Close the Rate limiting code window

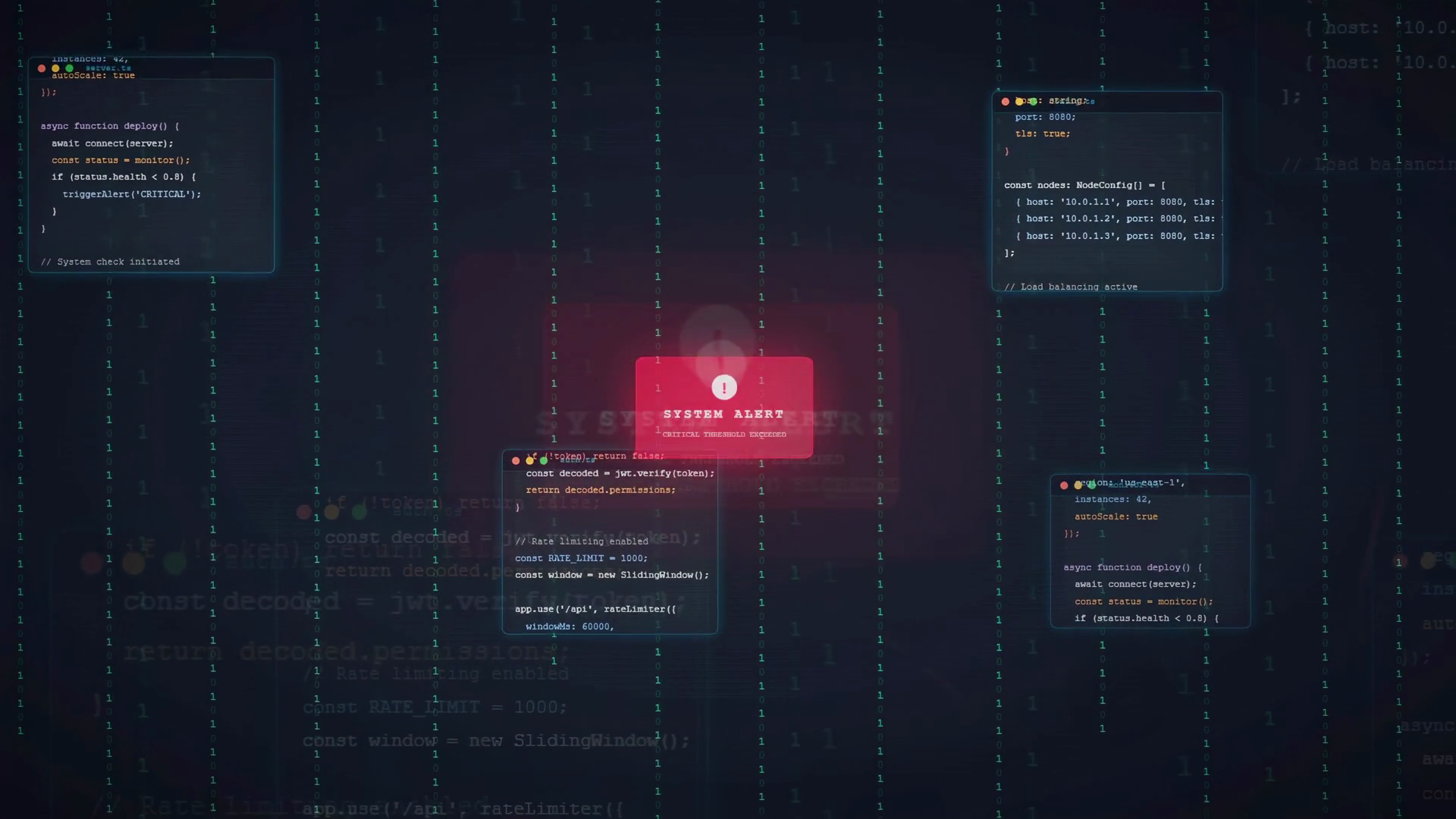click(x=516, y=460)
